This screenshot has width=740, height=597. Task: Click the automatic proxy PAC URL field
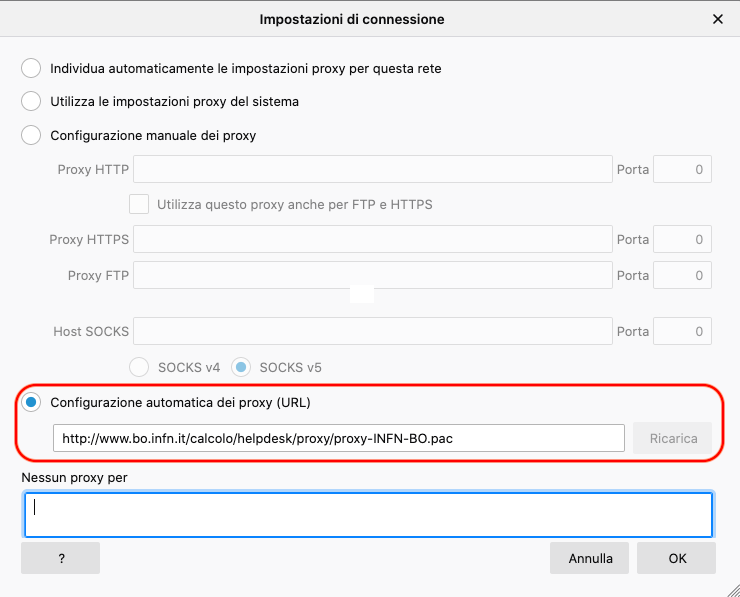[338, 438]
